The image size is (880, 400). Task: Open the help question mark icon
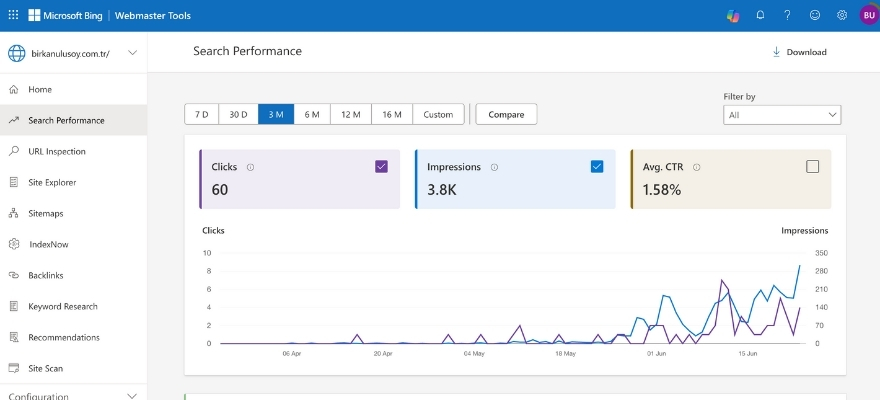coord(787,15)
